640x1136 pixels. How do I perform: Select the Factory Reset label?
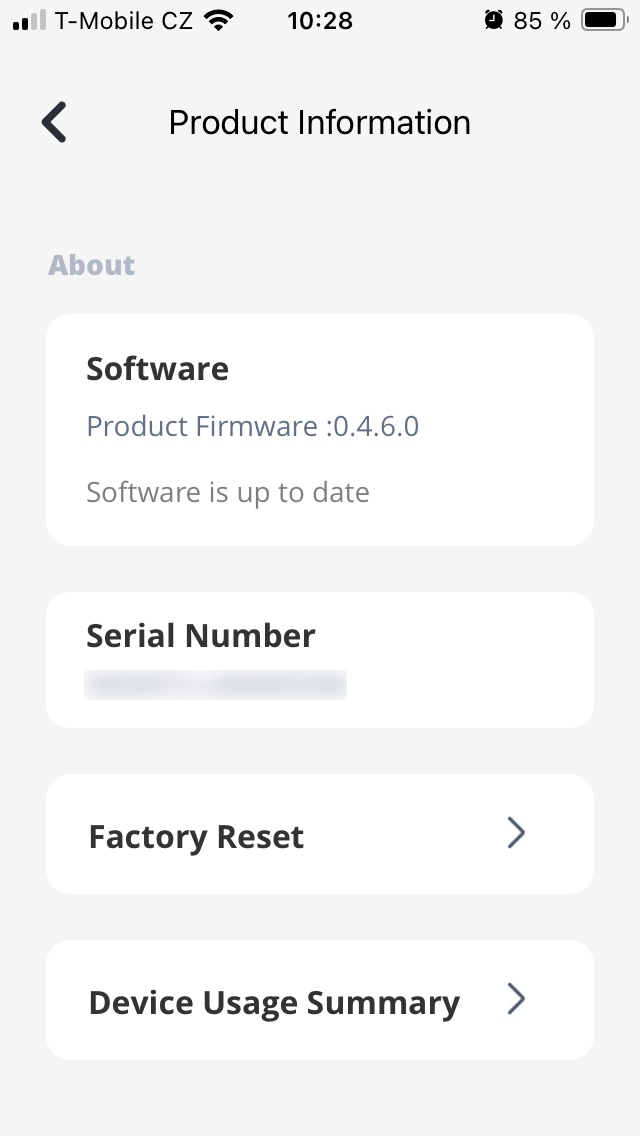point(196,837)
